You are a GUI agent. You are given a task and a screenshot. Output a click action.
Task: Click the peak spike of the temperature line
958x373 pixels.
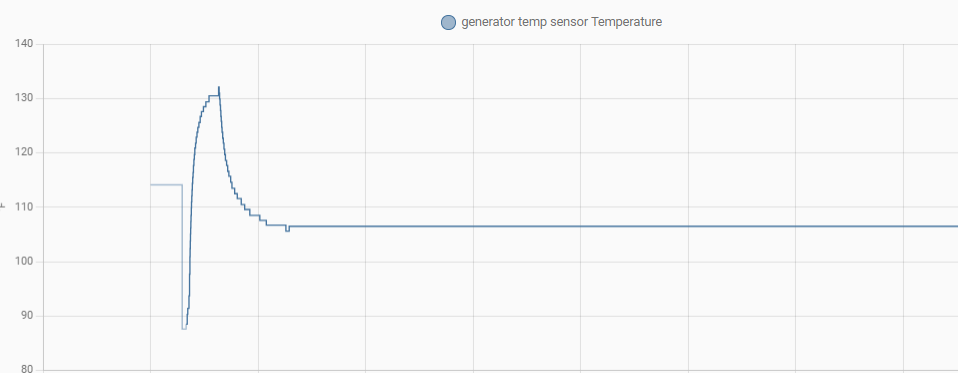(x=219, y=89)
